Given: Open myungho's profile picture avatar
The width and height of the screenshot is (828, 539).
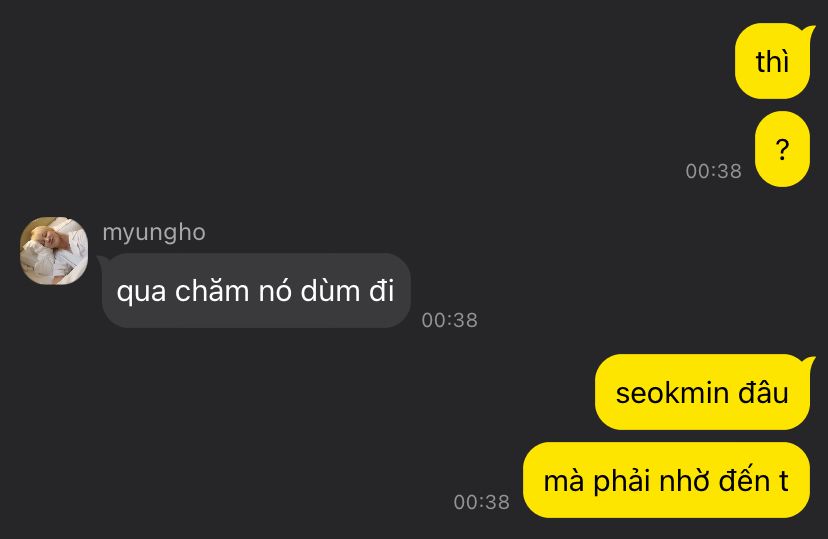Looking at the screenshot, I should pos(54,251).
